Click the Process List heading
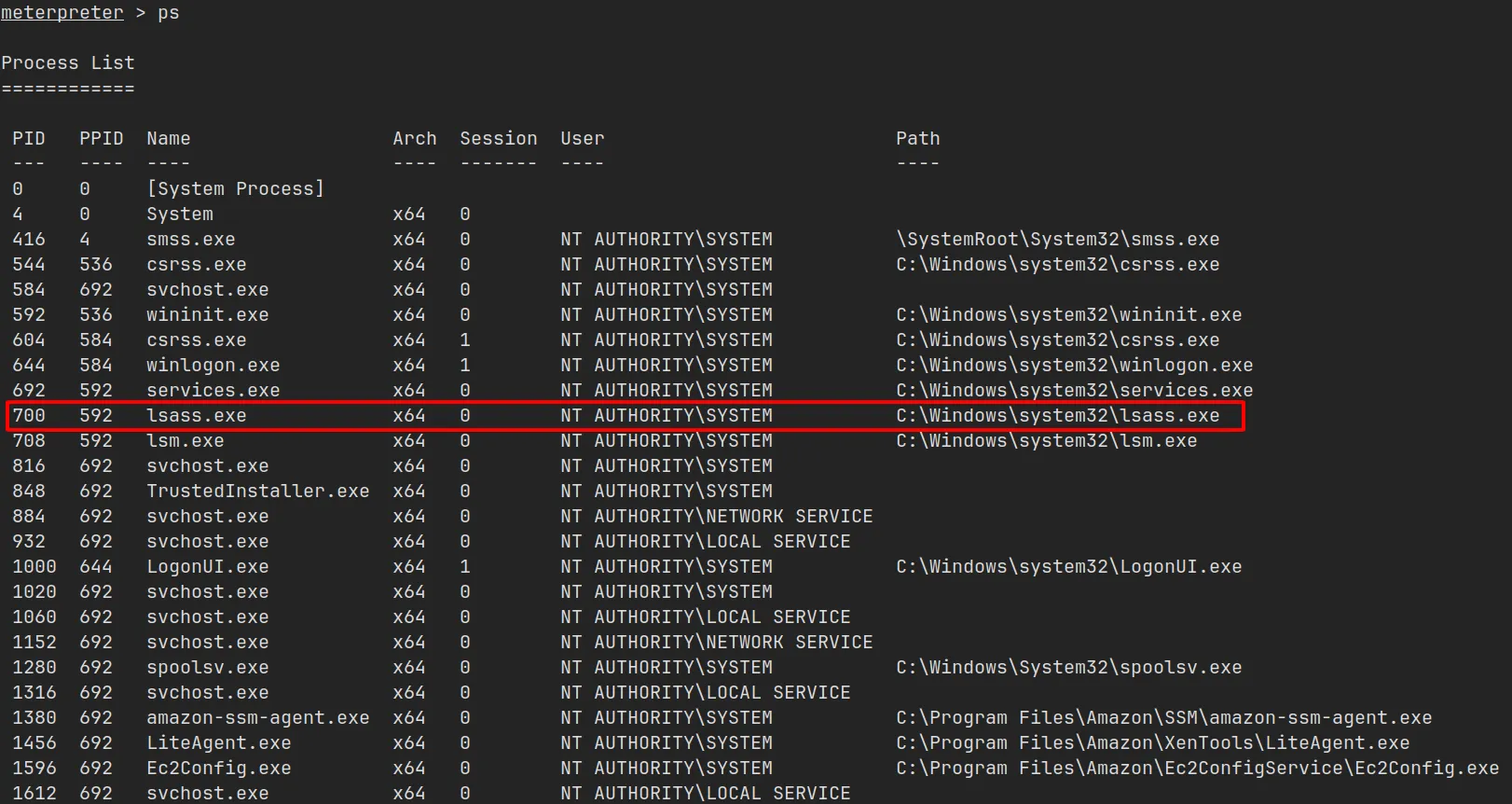 click(68, 63)
